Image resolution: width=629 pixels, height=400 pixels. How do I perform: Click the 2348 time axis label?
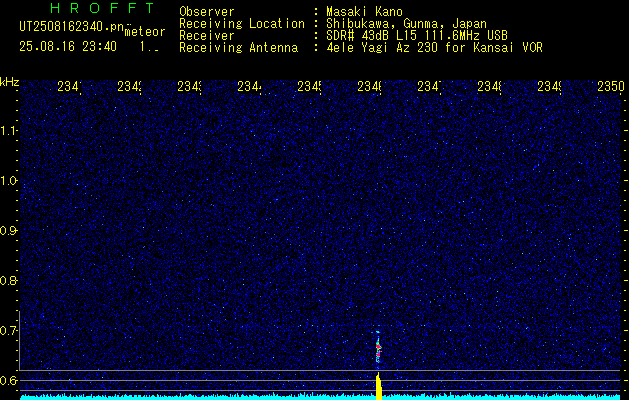click(489, 86)
